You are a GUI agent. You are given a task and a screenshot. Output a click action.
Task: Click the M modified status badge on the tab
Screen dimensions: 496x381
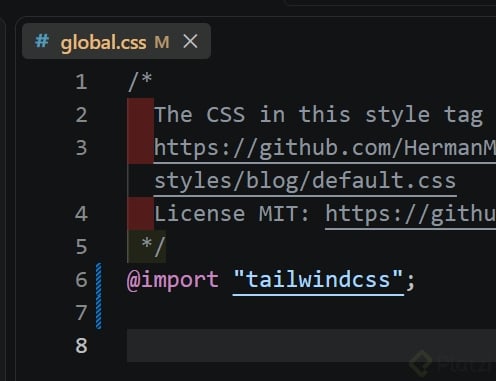(x=162, y=42)
